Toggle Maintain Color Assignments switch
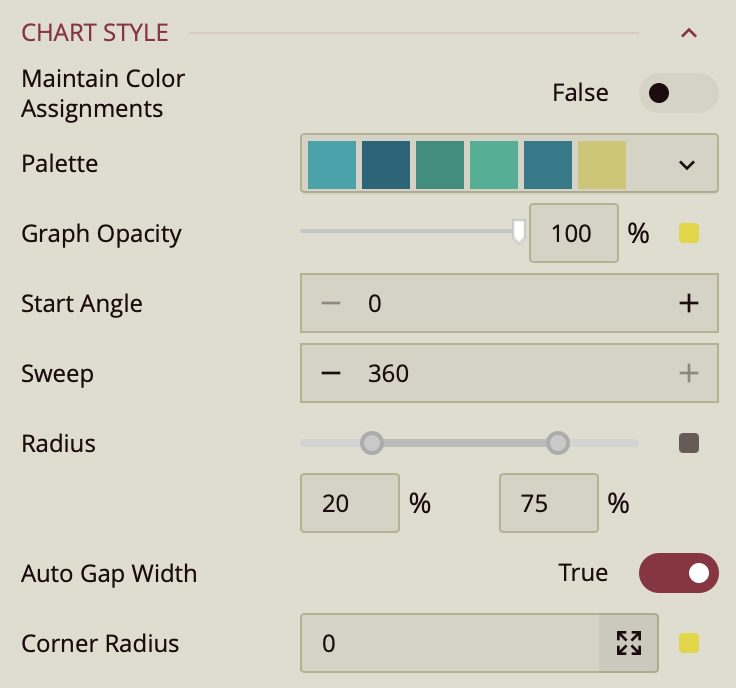The image size is (736, 688). (678, 93)
